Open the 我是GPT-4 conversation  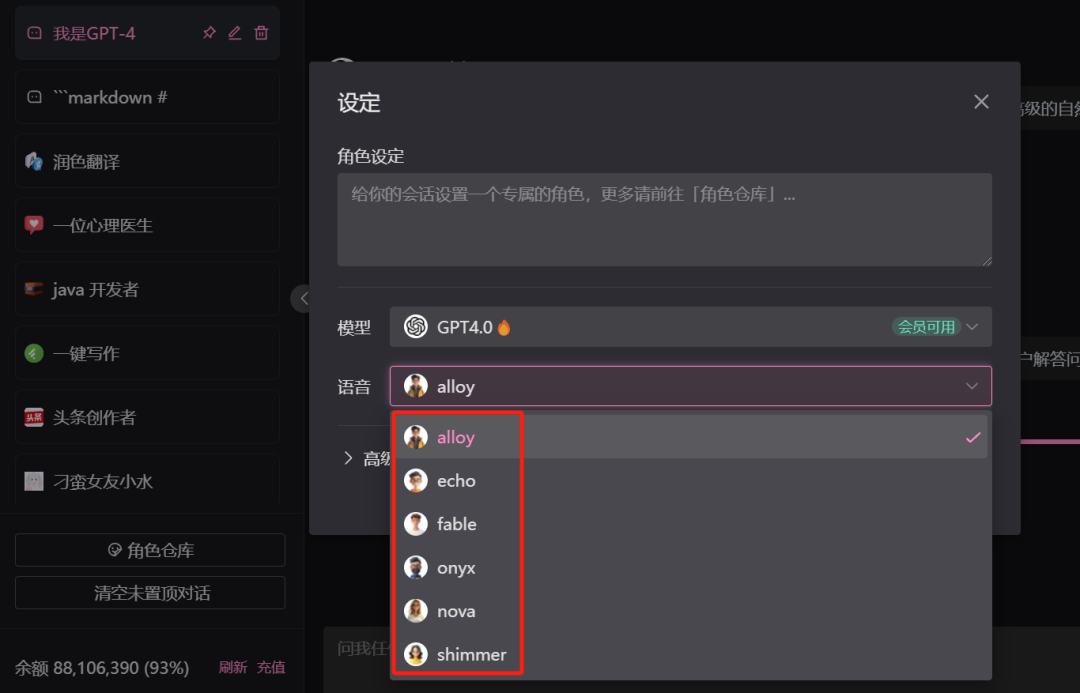click(147, 32)
